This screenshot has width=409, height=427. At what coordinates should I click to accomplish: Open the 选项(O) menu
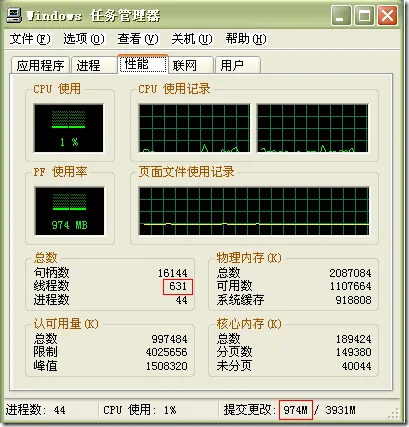point(84,39)
